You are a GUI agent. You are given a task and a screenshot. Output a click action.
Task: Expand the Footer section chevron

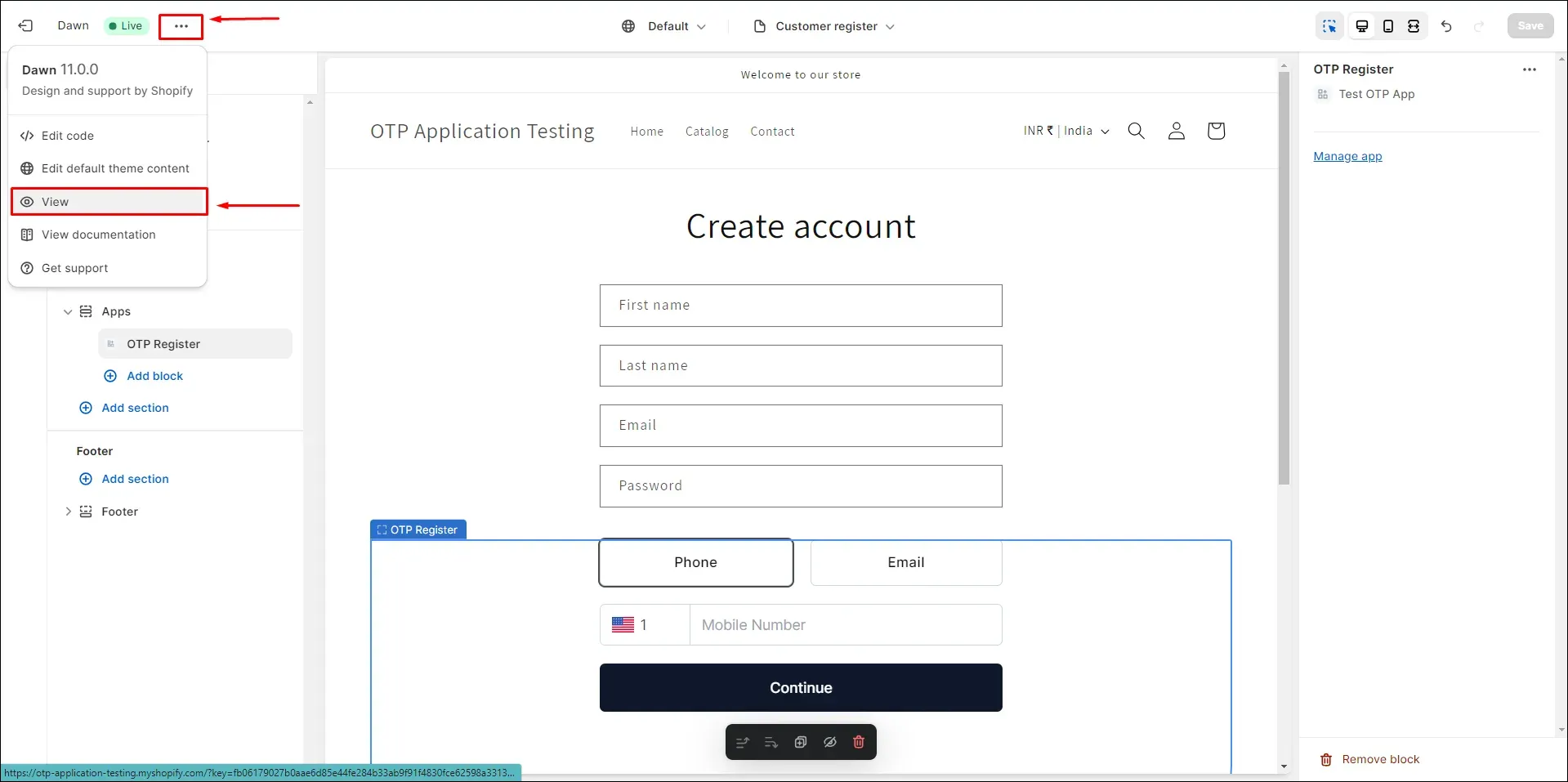[x=68, y=512]
